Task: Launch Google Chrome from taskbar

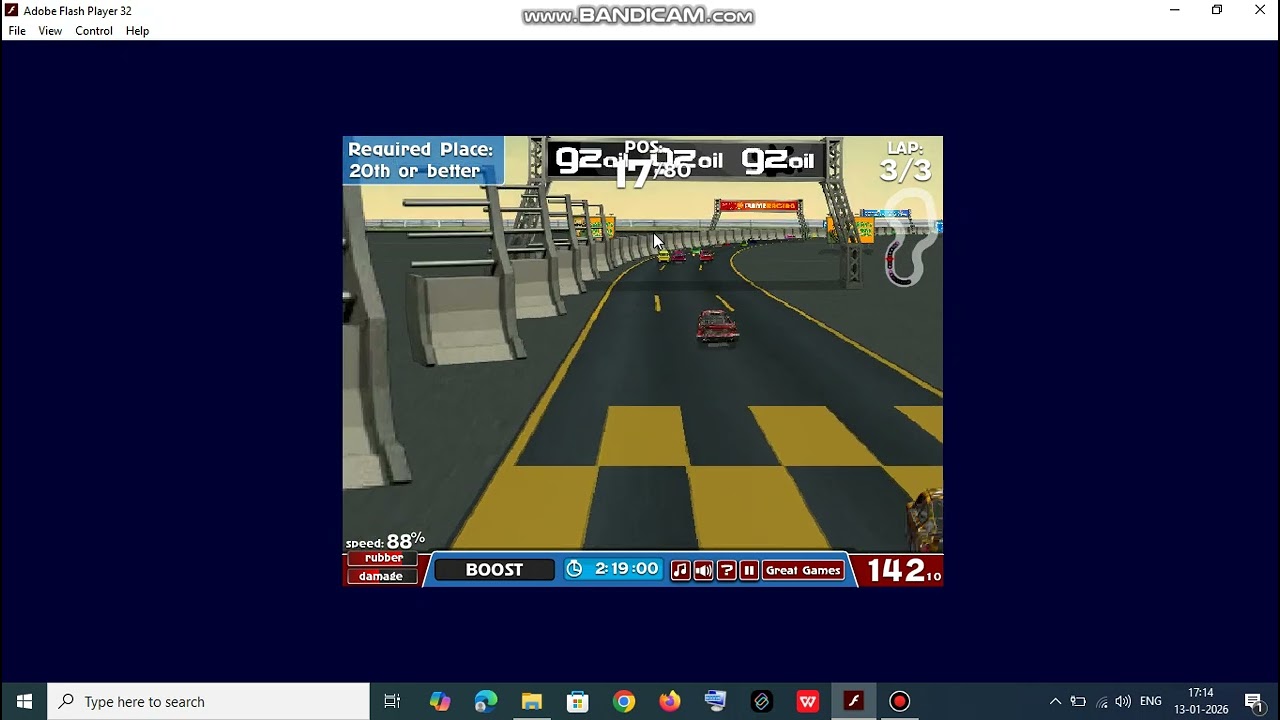Action: coord(624,701)
